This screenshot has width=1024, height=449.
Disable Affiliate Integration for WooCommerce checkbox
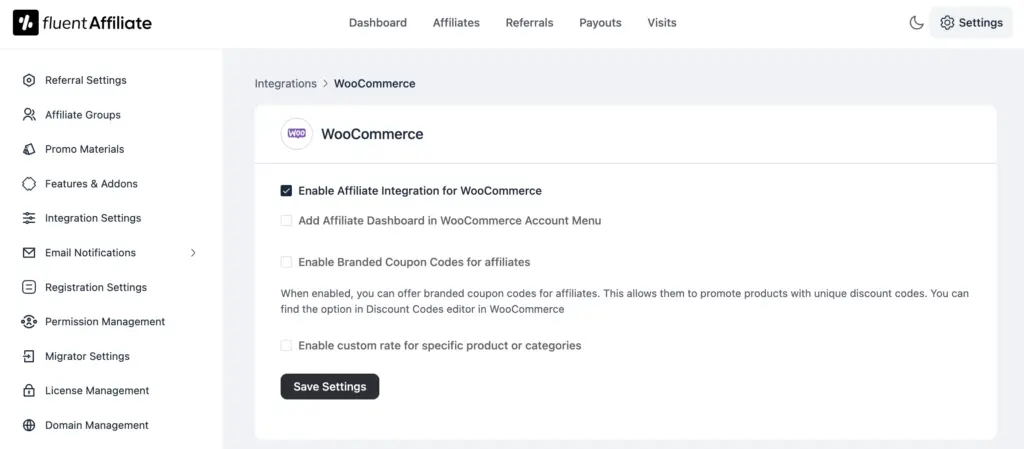pos(286,191)
